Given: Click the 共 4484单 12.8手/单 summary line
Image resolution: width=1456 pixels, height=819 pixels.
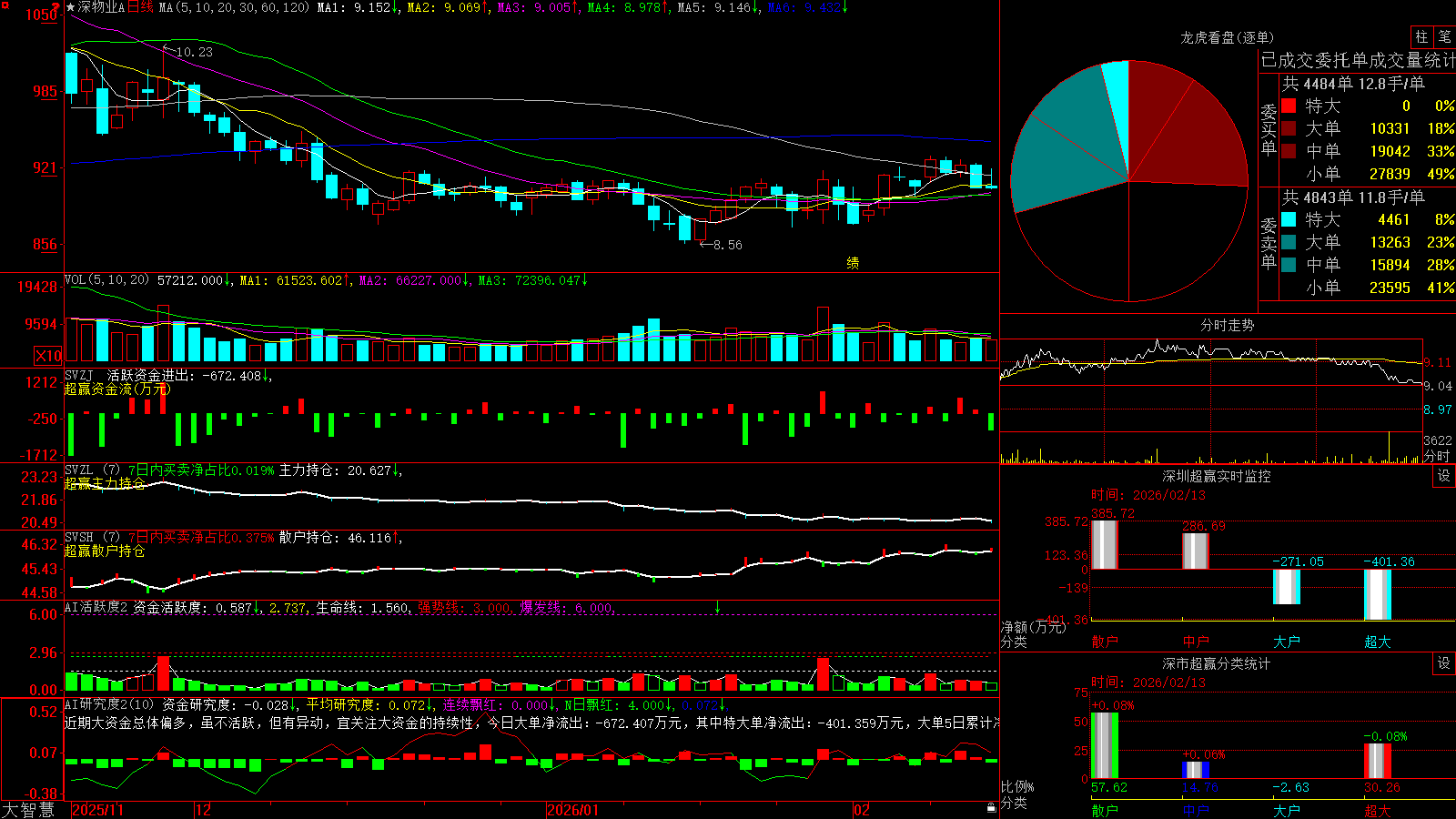Looking at the screenshot, I should click(1353, 83).
